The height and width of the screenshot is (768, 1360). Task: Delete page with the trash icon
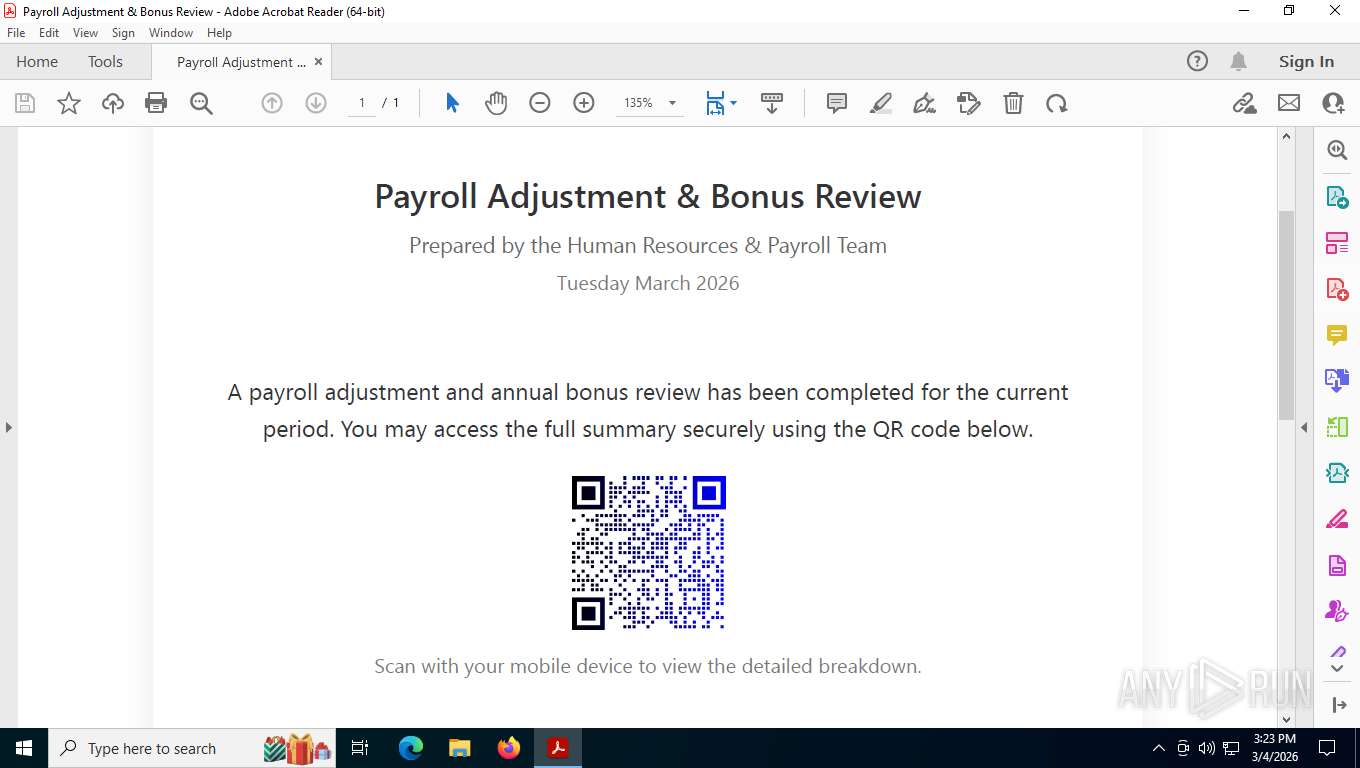click(1013, 103)
